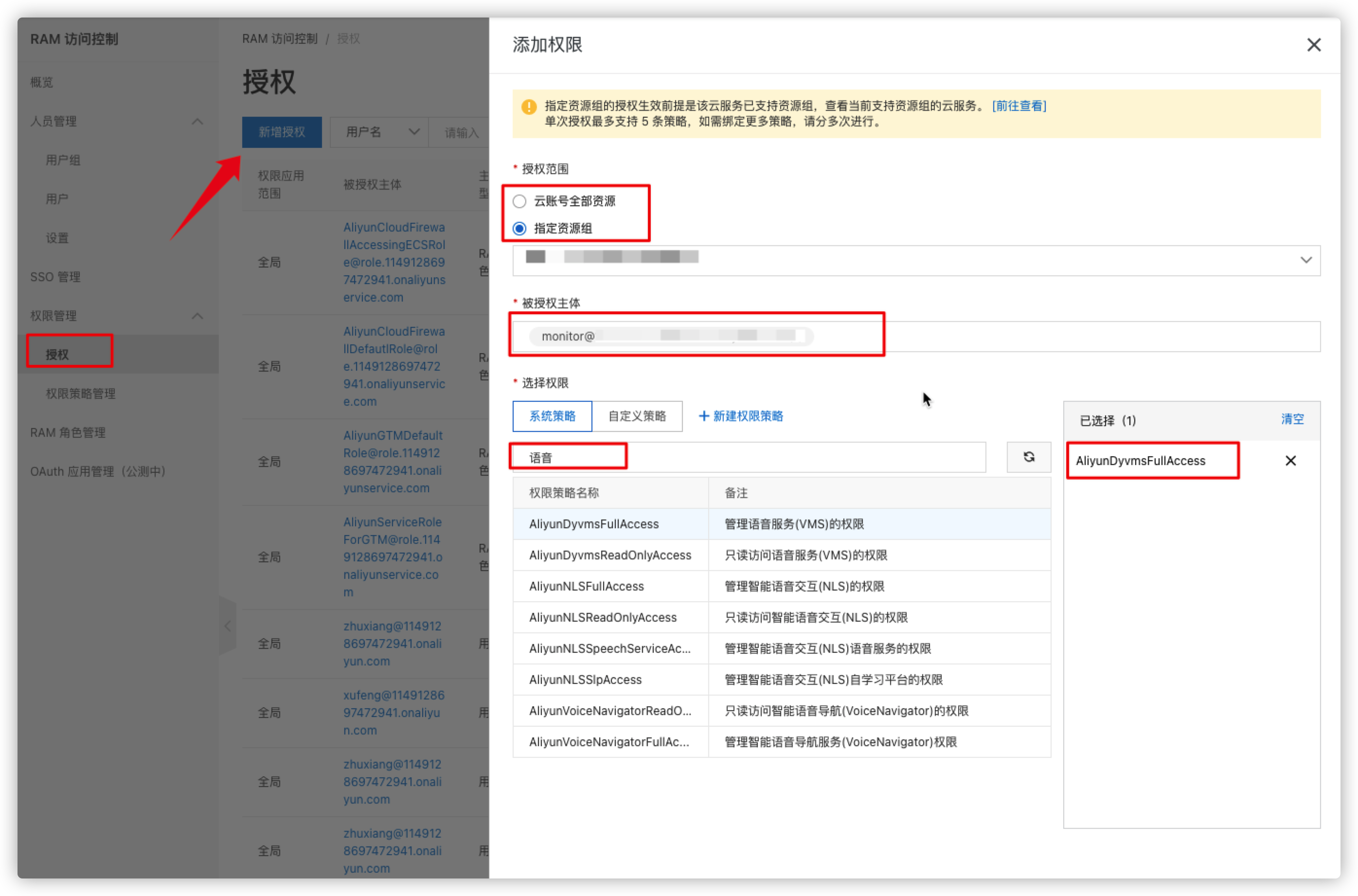Select the AliyunVoiceNavigatorFullAc... policy row
Screen dimensions: 1358x896
pos(781,741)
